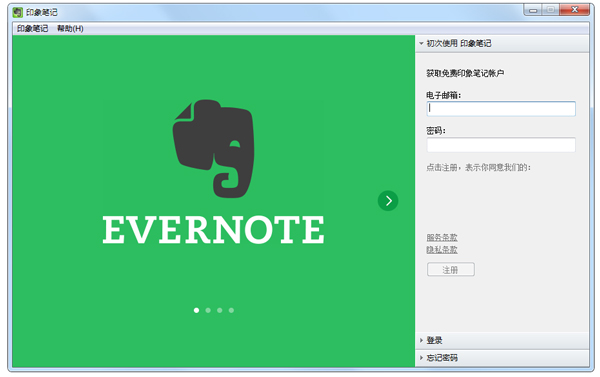Screen dimensions: 600x377
Task: Jump to fourth slide indicator dot
Action: tap(231, 310)
